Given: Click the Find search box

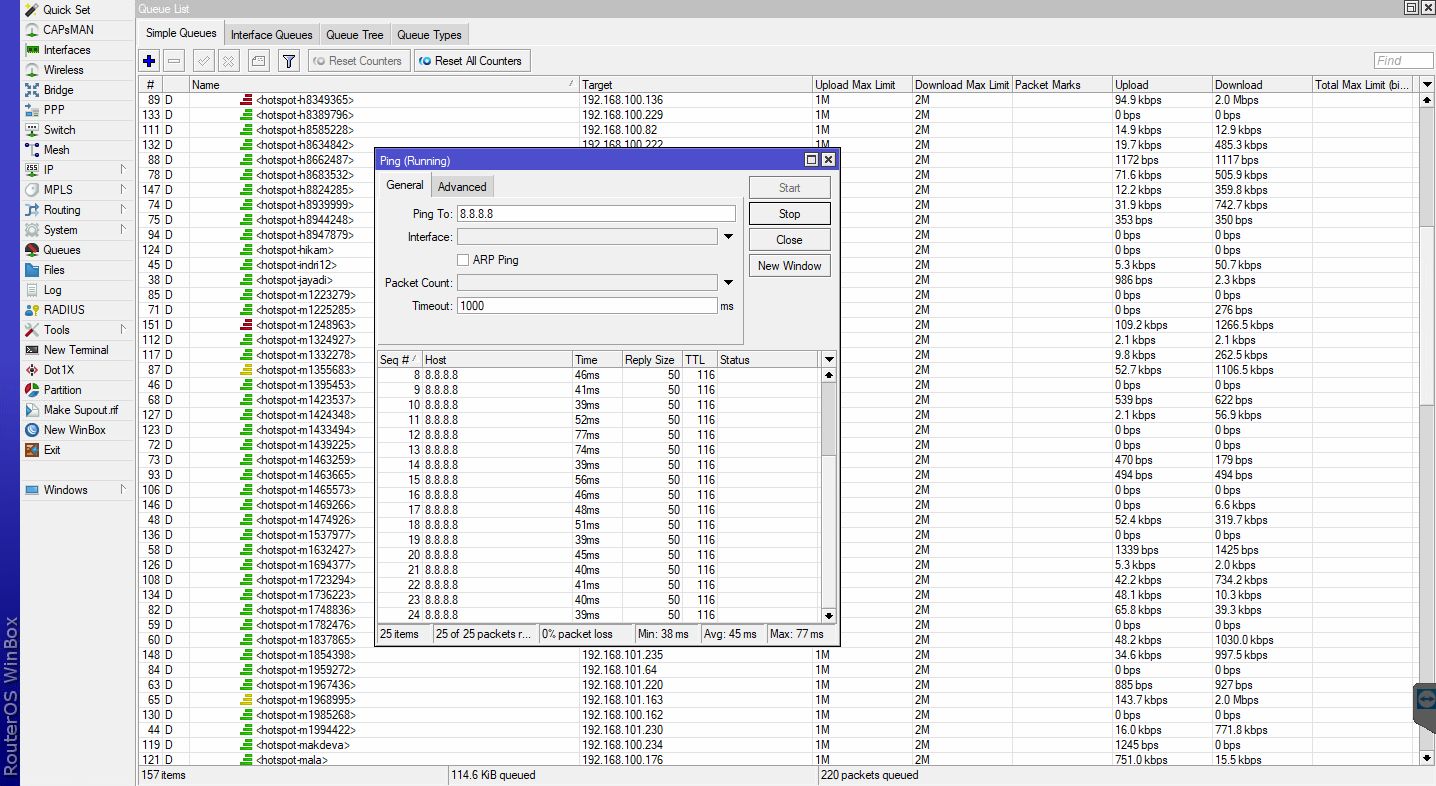Looking at the screenshot, I should coord(1403,61).
